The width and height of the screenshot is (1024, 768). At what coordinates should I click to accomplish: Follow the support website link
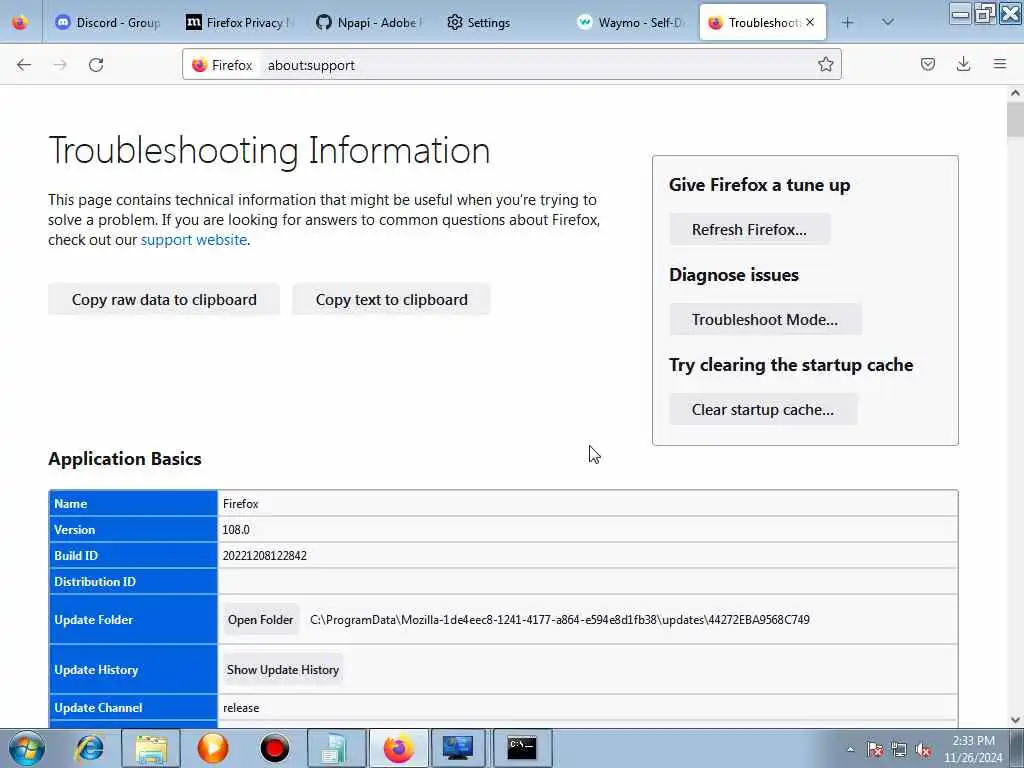pyautogui.click(x=194, y=240)
